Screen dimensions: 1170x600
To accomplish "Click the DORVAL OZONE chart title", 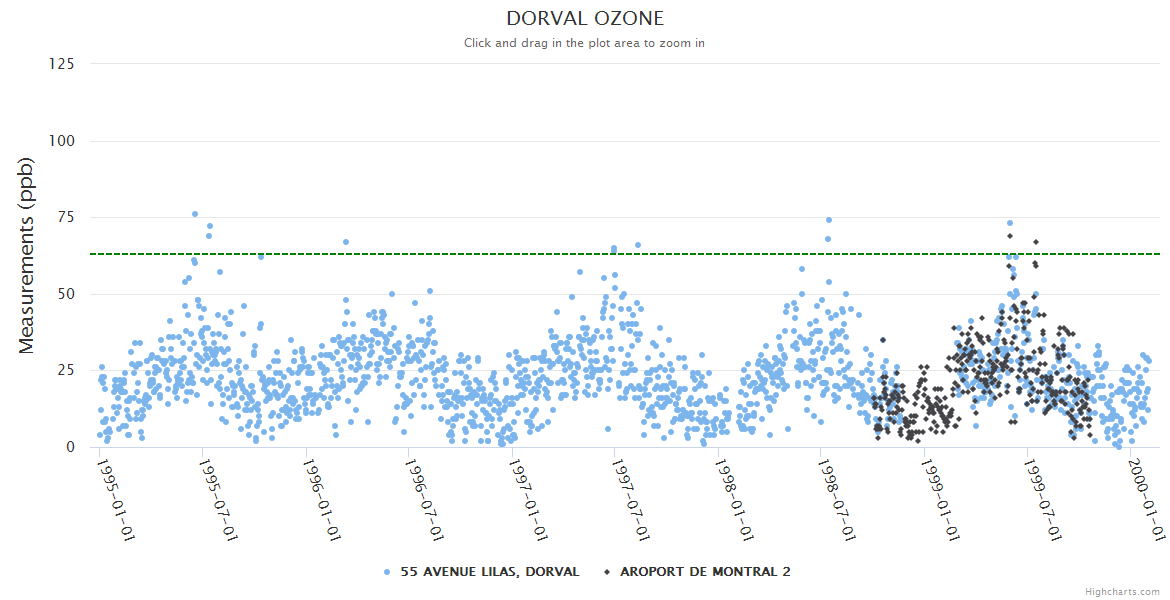I will click(585, 18).
